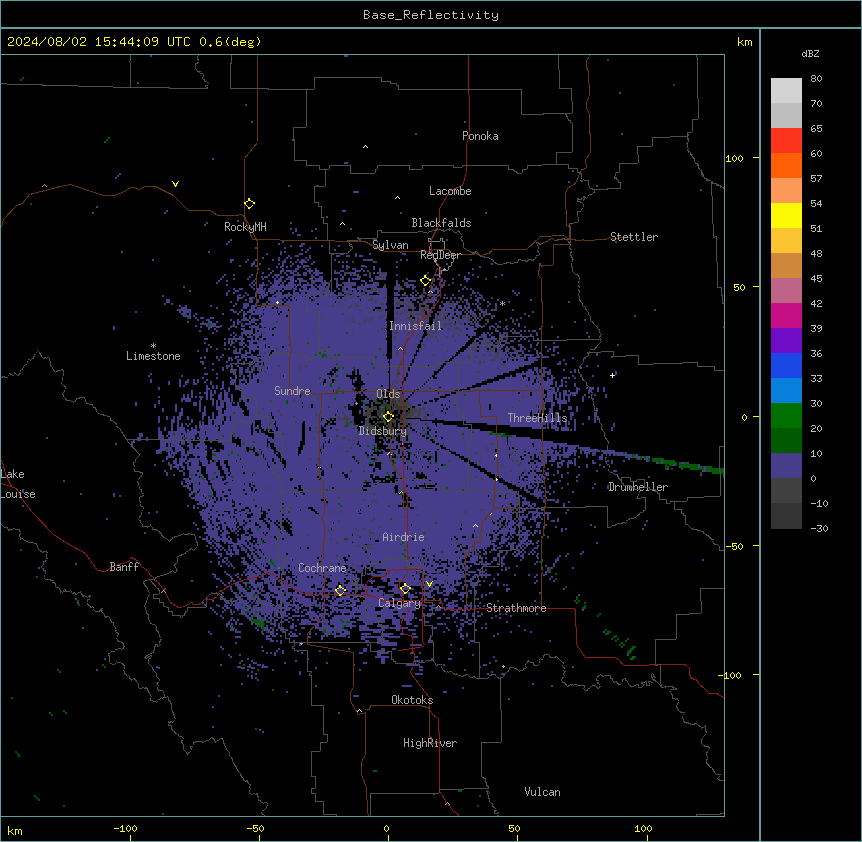Screen dimensions: 862x842
Task: Select the white caret marker west of Lacombe
Action: [x=397, y=198]
